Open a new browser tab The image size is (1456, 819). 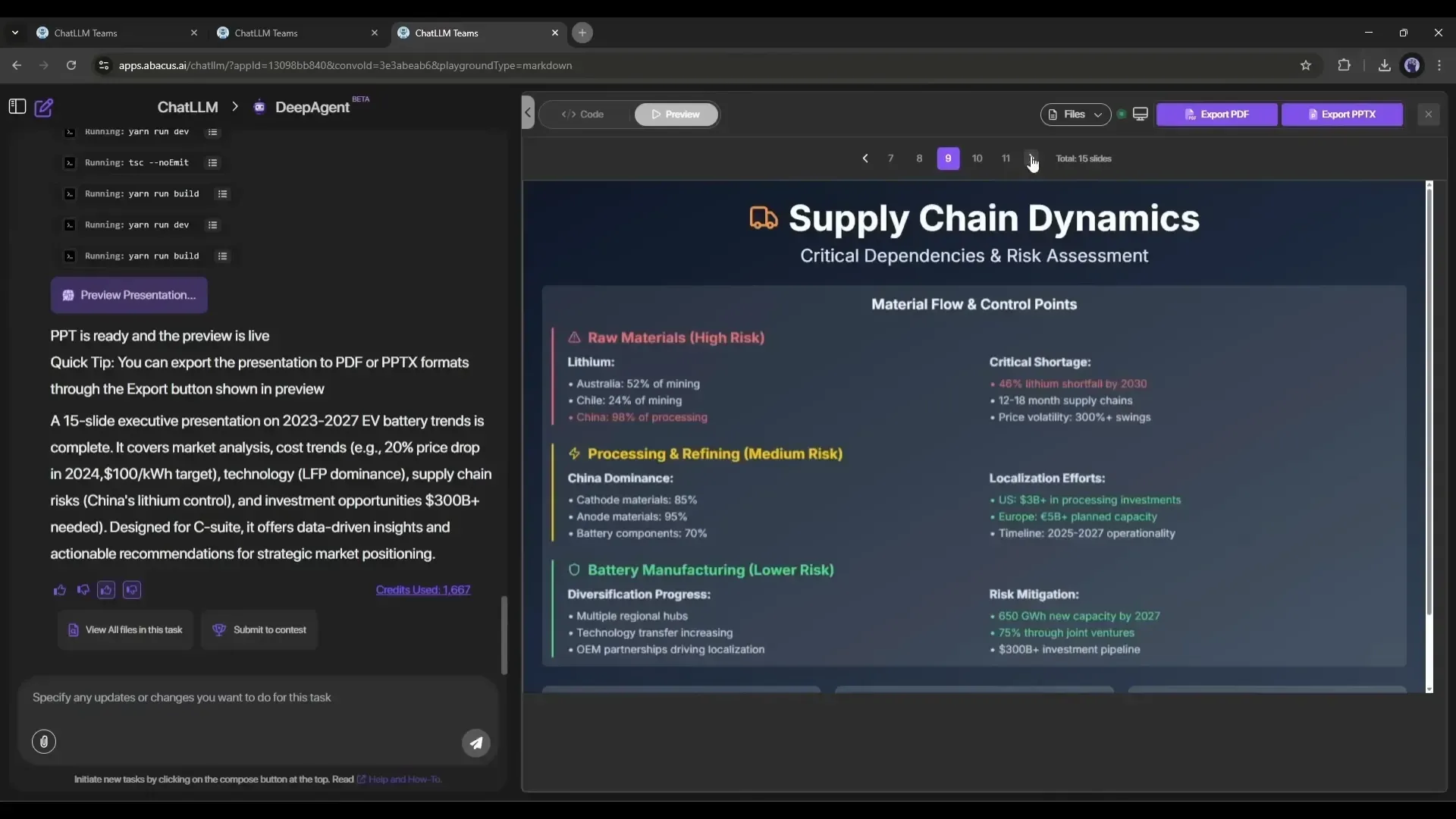582,33
